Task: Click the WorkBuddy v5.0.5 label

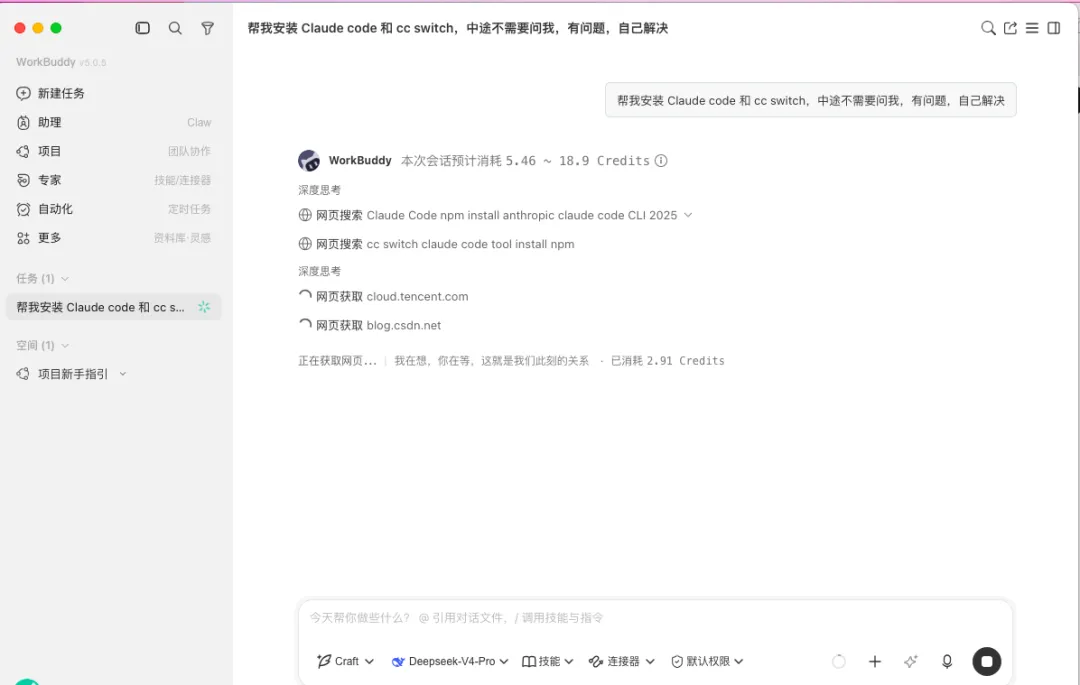Action: 61,62
